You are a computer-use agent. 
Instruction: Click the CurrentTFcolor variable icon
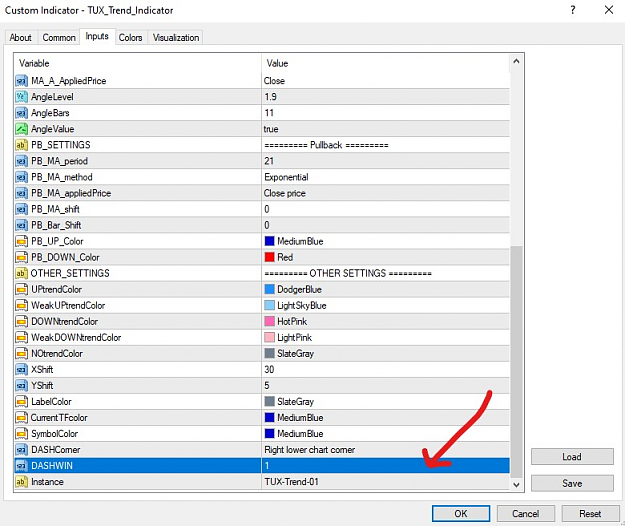(x=22, y=418)
